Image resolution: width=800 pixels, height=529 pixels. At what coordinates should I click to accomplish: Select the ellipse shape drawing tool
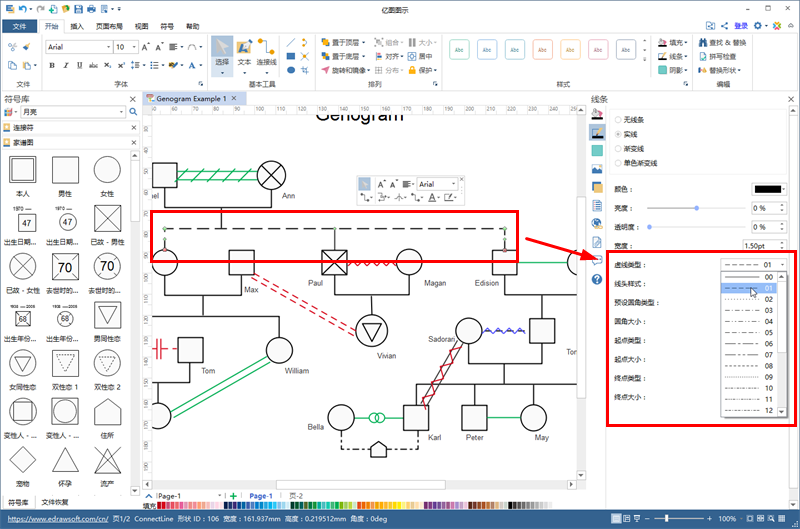[x=291, y=70]
